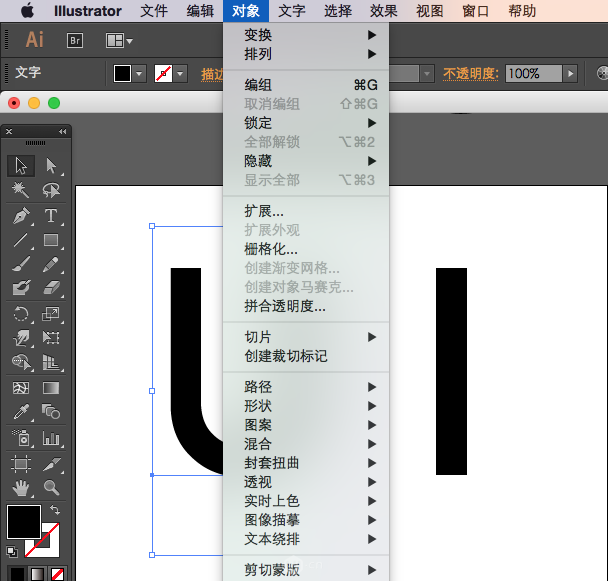Click the opacity 100% input field

pos(534,73)
